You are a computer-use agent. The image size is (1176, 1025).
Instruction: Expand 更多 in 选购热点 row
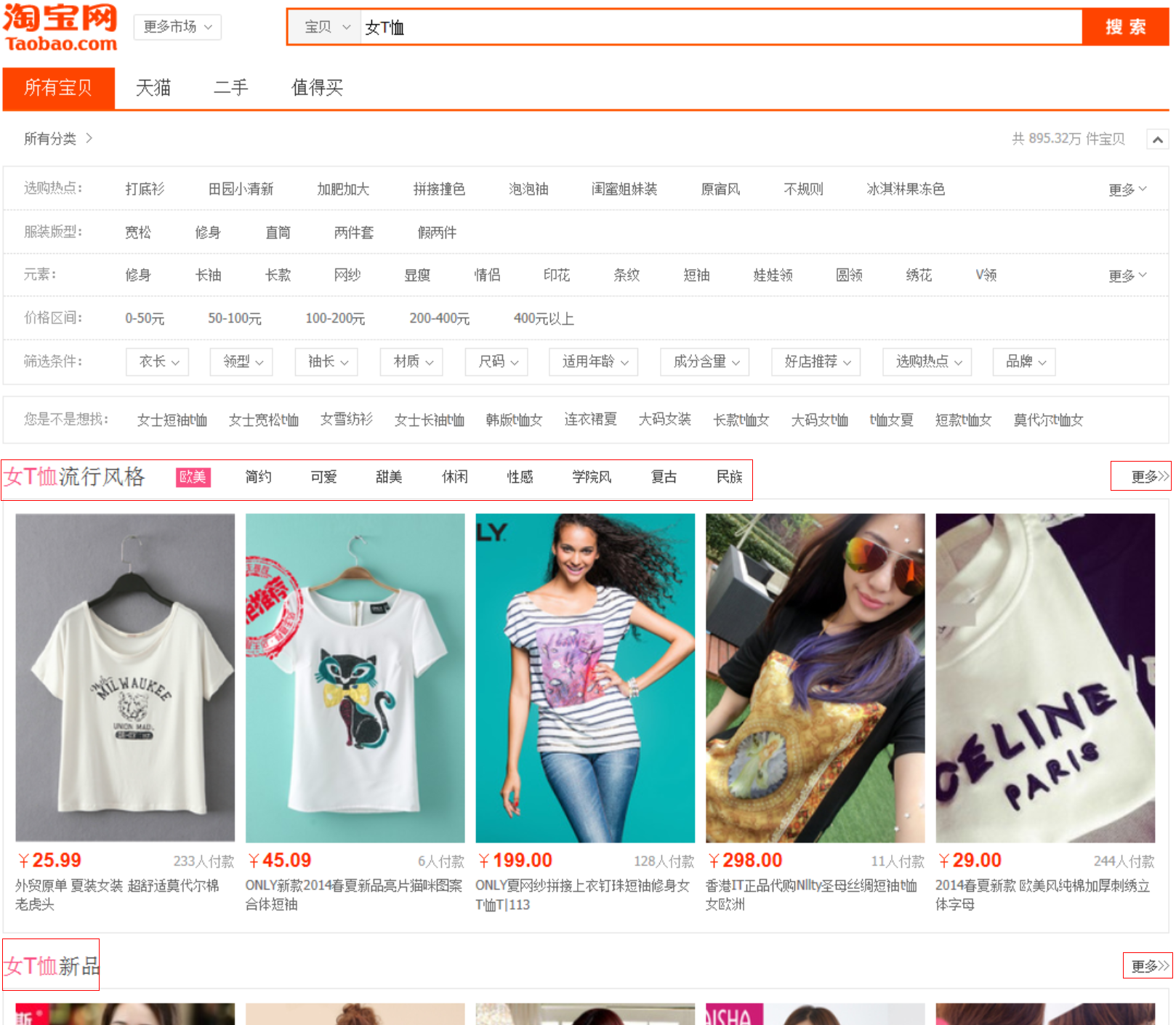click(x=1127, y=189)
